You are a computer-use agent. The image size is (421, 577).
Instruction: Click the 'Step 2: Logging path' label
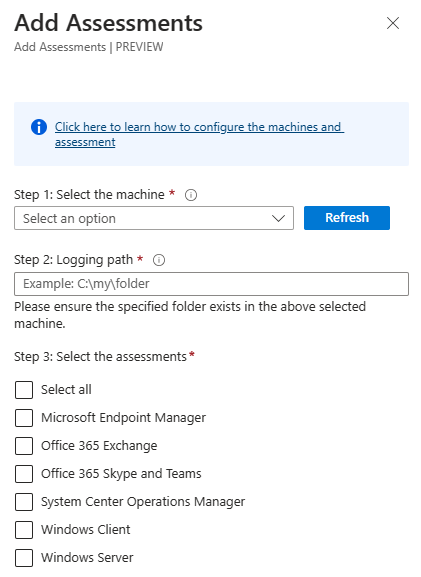pos(73,260)
